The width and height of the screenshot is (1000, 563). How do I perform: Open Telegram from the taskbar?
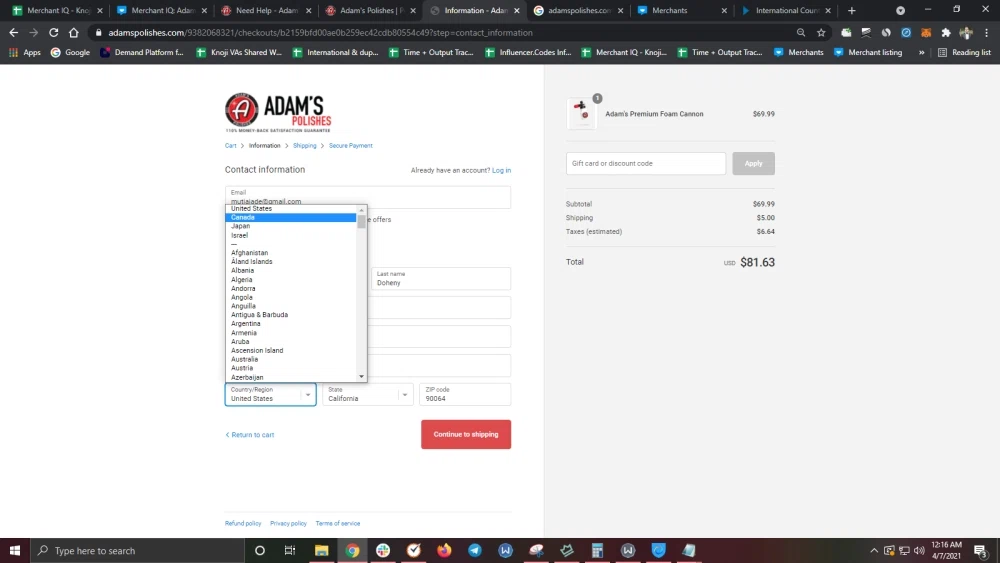[x=474, y=550]
